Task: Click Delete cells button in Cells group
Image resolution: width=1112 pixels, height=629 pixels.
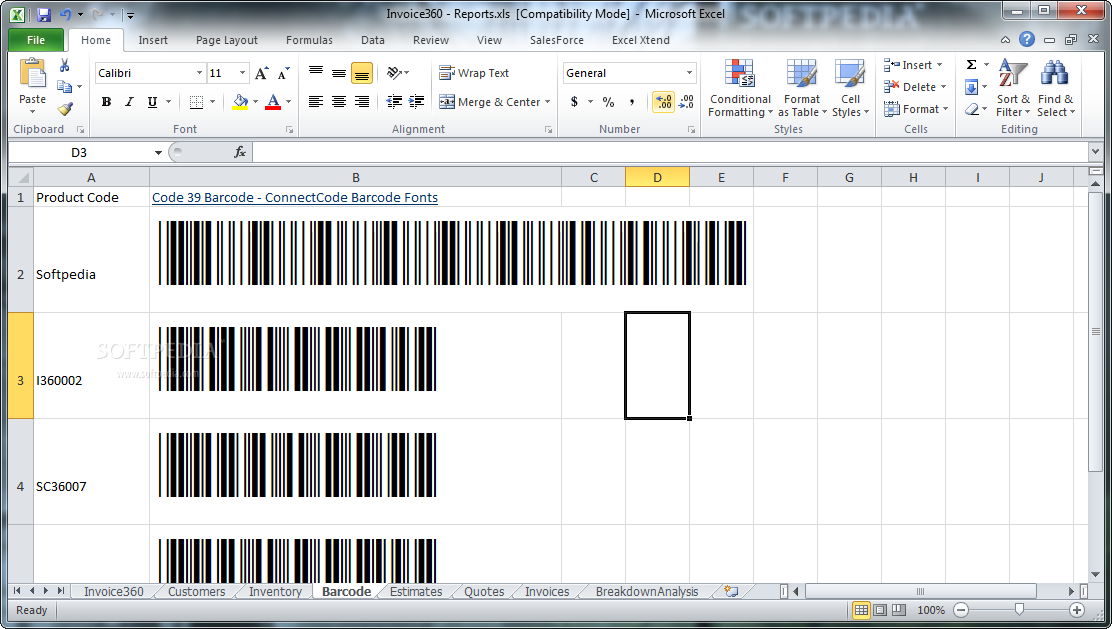Action: pyautogui.click(x=915, y=87)
